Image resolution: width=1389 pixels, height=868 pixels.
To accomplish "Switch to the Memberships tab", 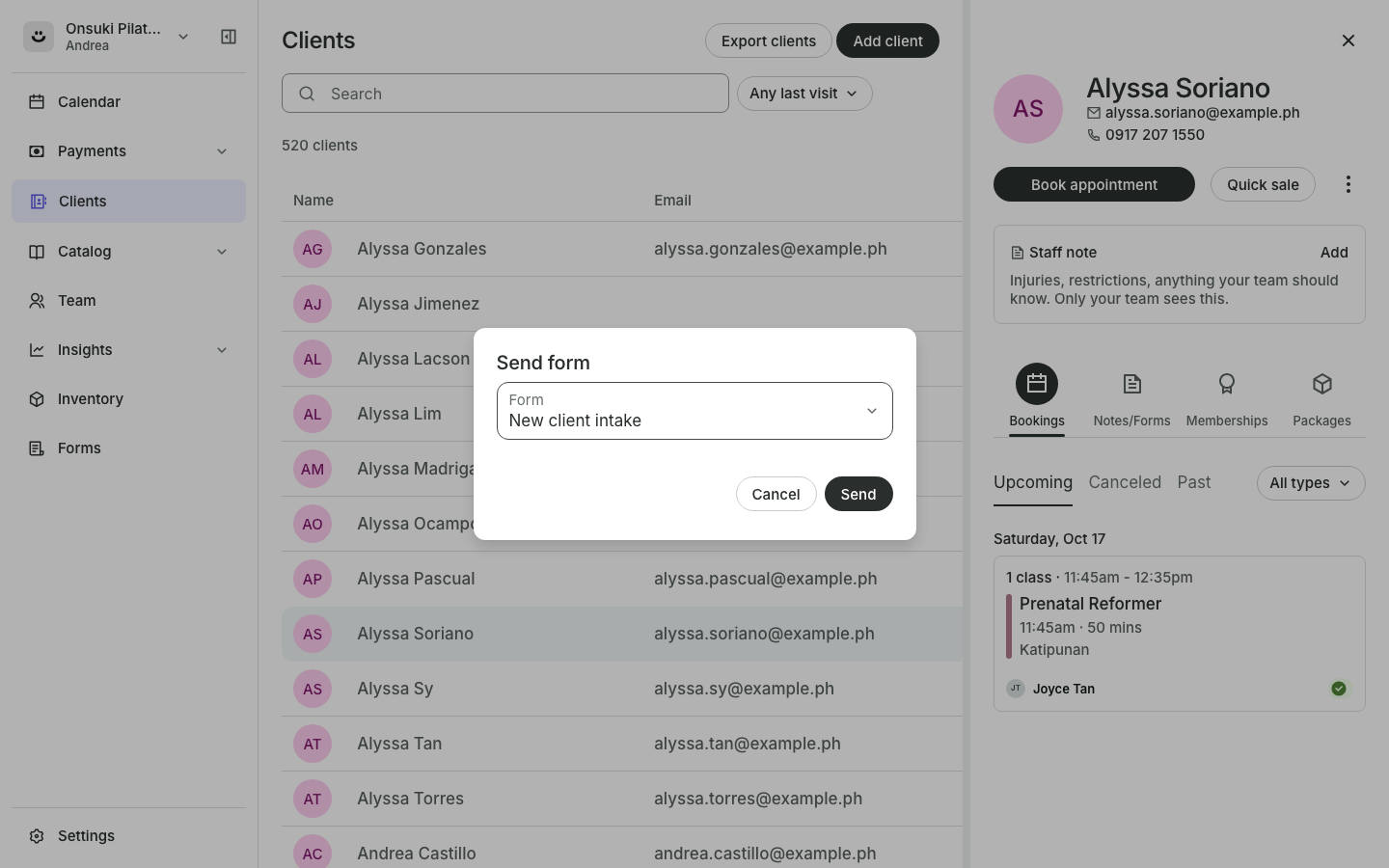I will [x=1227, y=397].
